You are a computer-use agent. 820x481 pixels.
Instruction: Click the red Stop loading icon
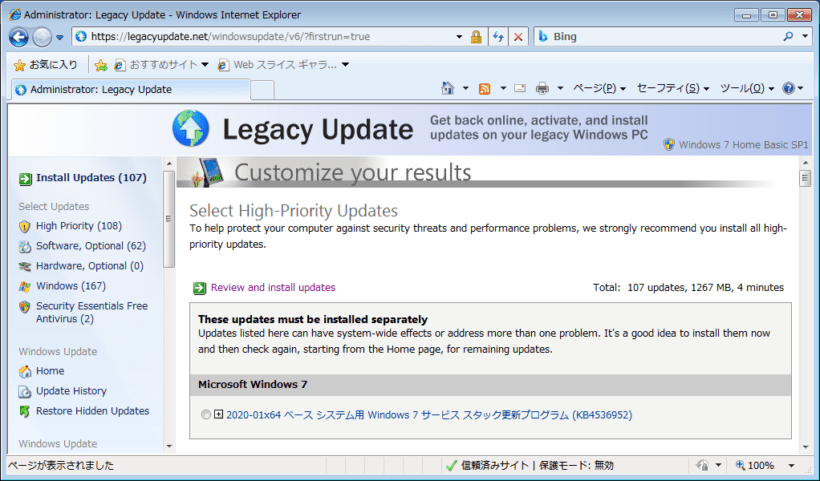tap(518, 37)
